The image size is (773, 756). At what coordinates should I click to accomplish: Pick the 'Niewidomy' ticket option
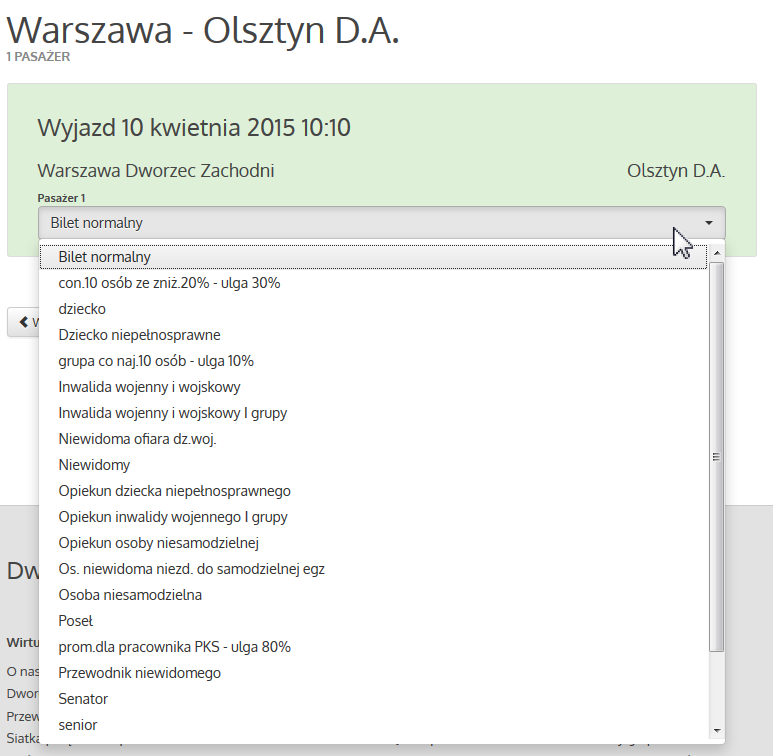(373, 465)
